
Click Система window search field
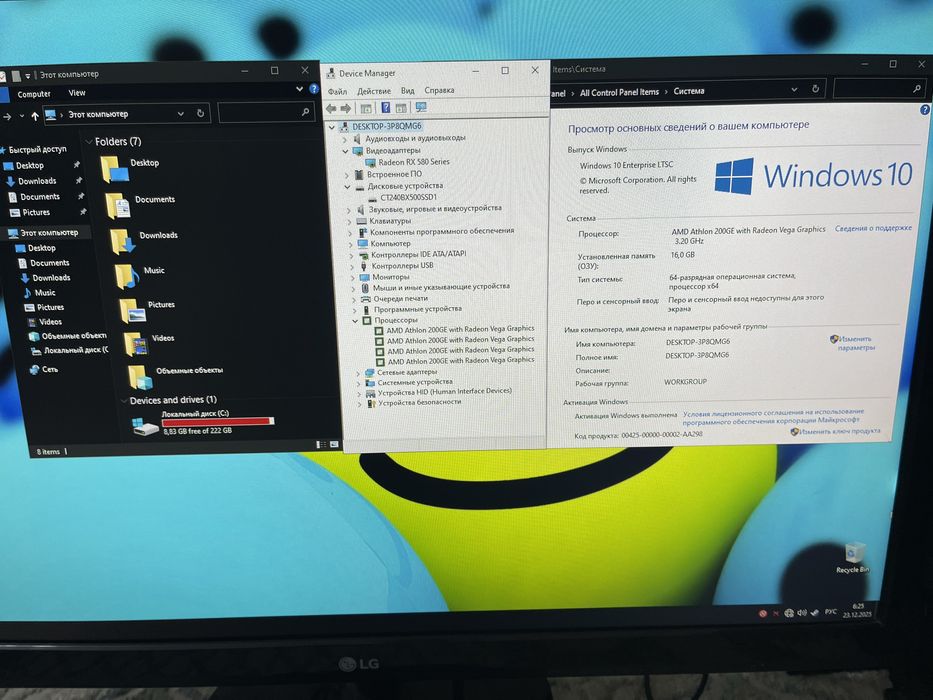coord(879,89)
